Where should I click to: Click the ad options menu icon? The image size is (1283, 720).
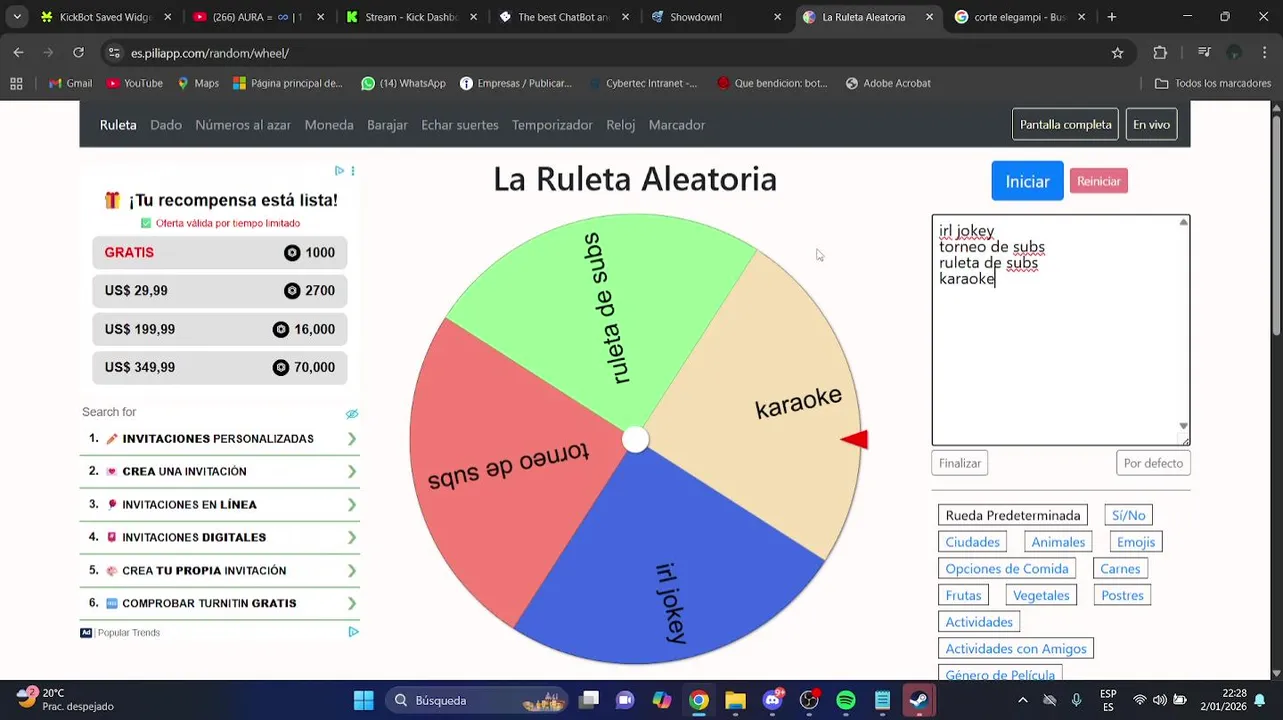tap(353, 171)
